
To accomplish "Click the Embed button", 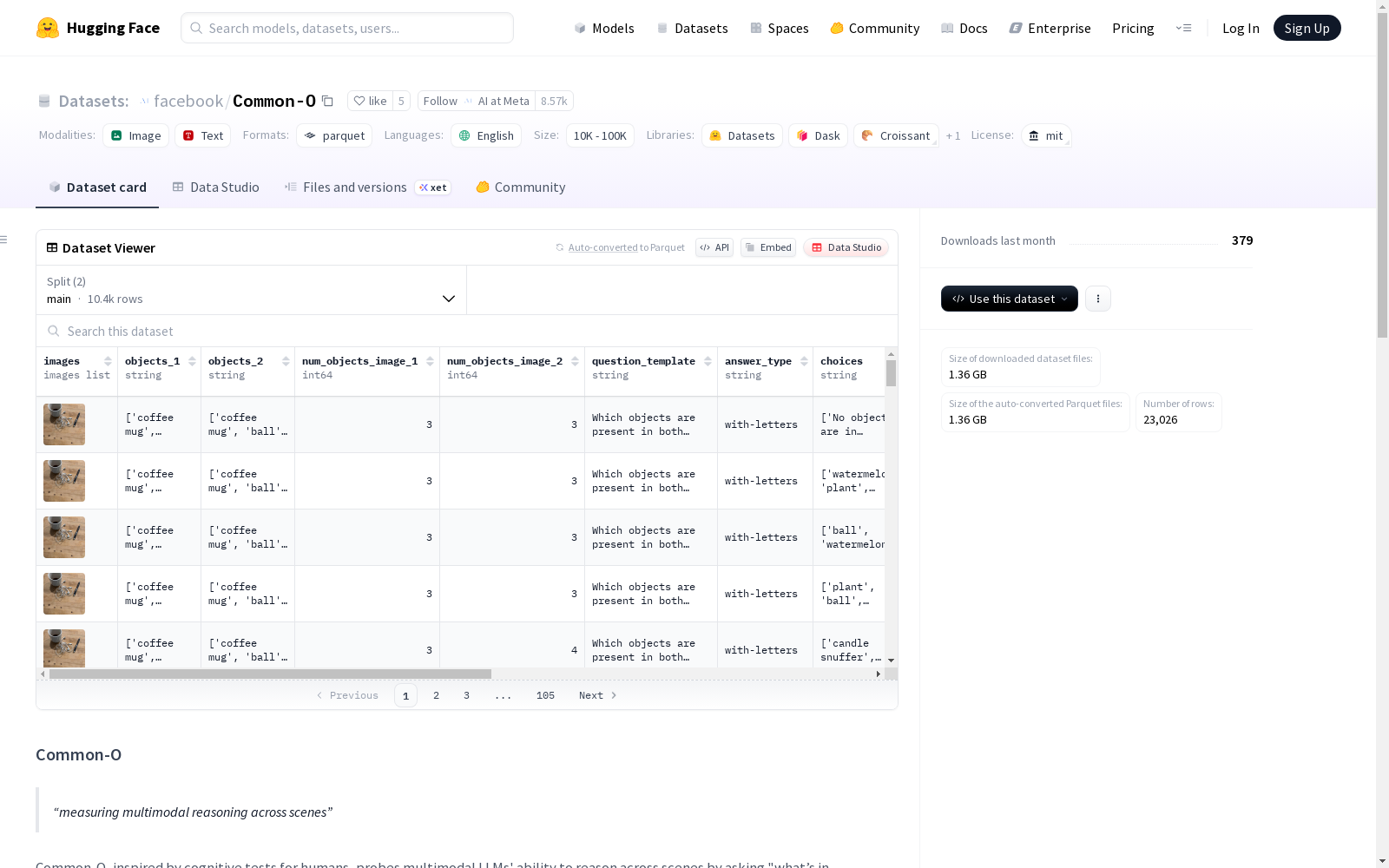I will tap(768, 247).
